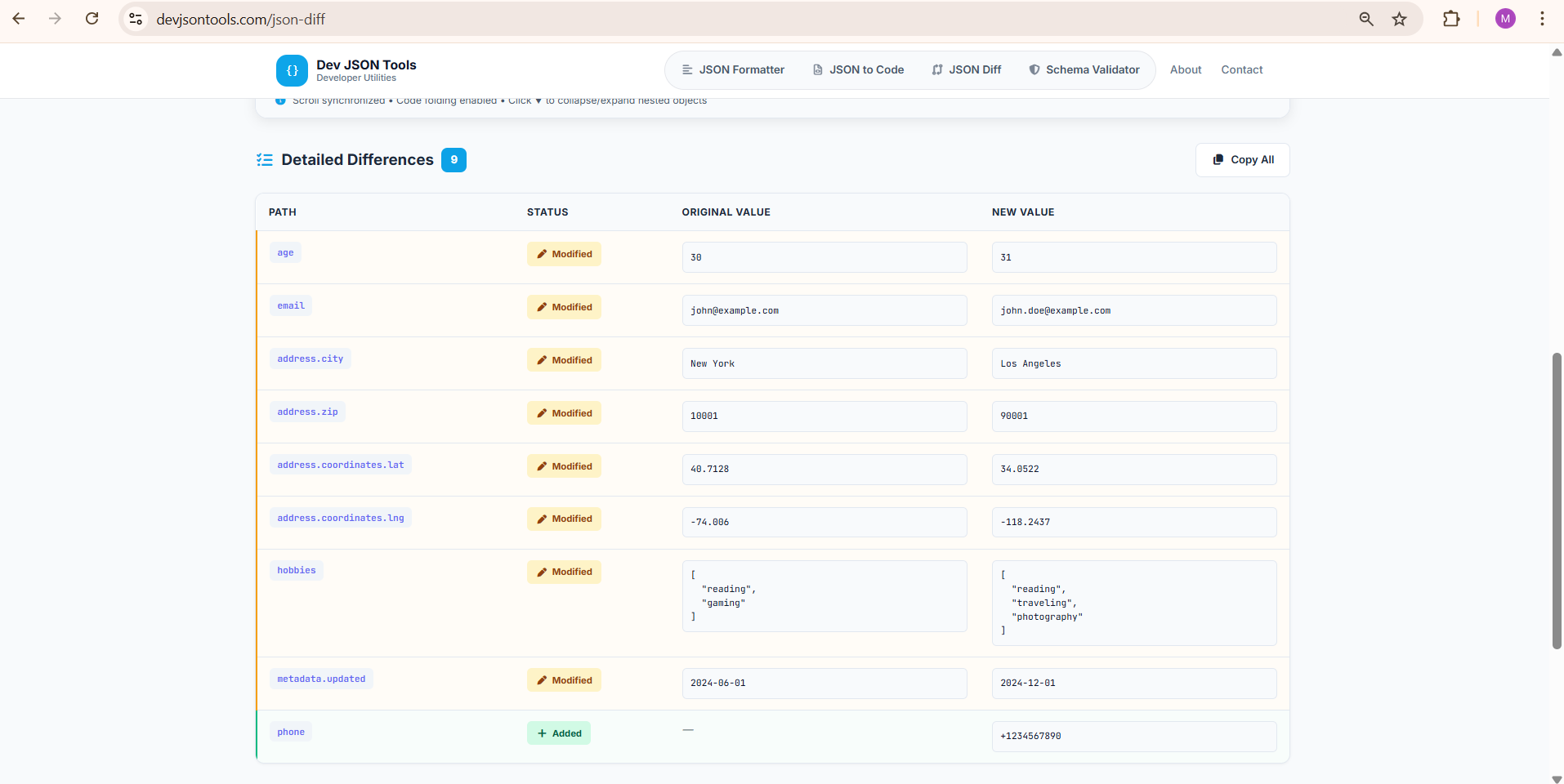Click the shield icon beside Schema Validator
This screenshot has width=1564, height=784.
pyautogui.click(x=1033, y=69)
